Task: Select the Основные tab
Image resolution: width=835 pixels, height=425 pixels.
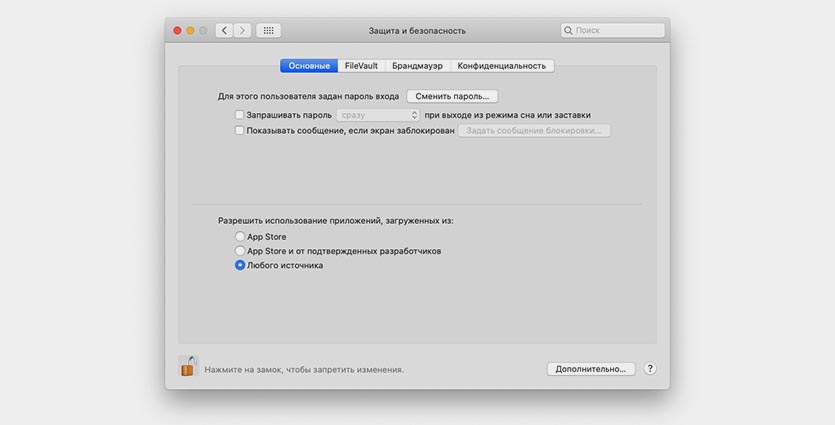Action: (x=309, y=66)
